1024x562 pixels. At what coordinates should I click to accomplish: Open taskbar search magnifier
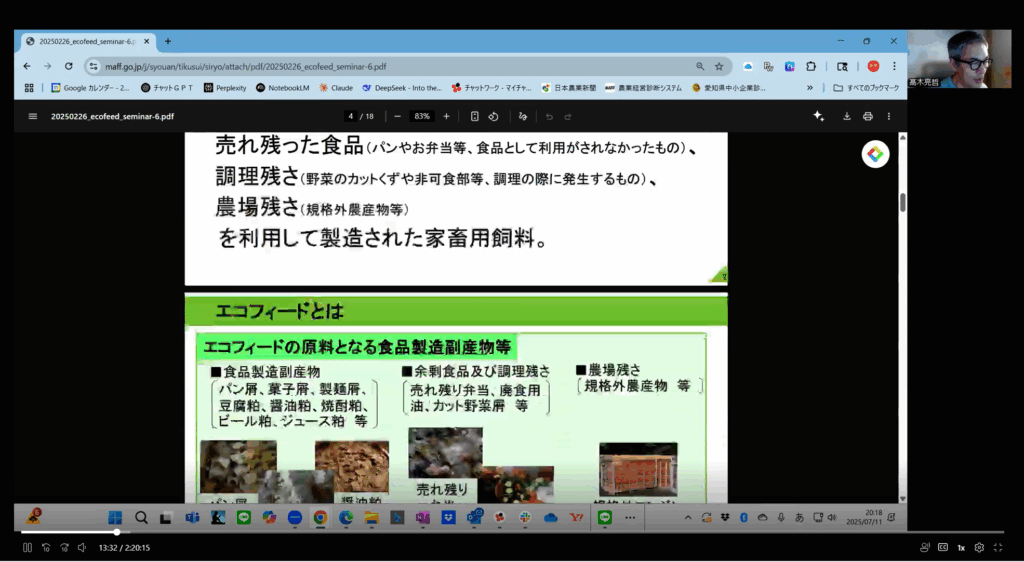point(141,518)
